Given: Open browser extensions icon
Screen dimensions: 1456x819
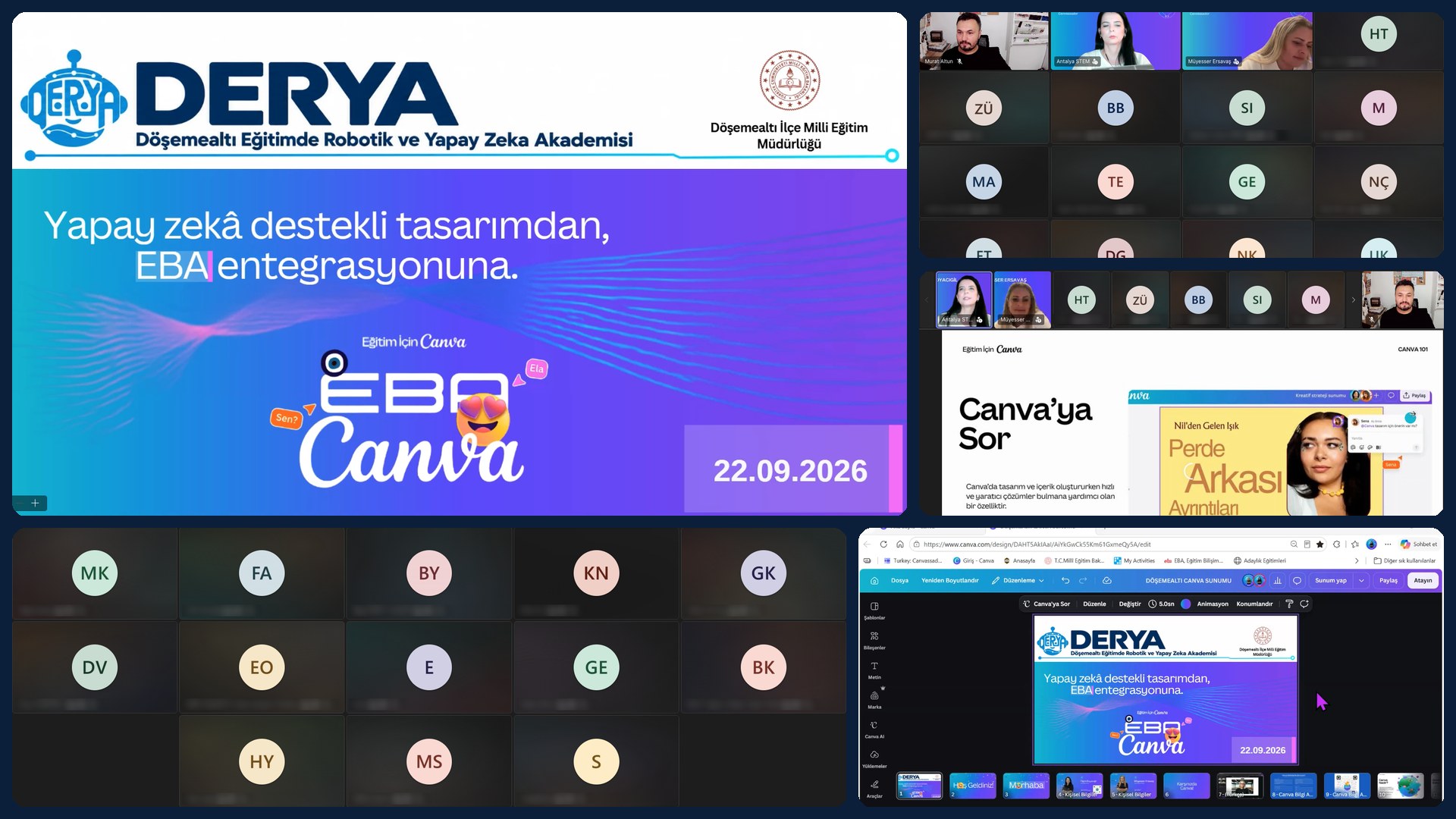Looking at the screenshot, I should (x=1337, y=544).
